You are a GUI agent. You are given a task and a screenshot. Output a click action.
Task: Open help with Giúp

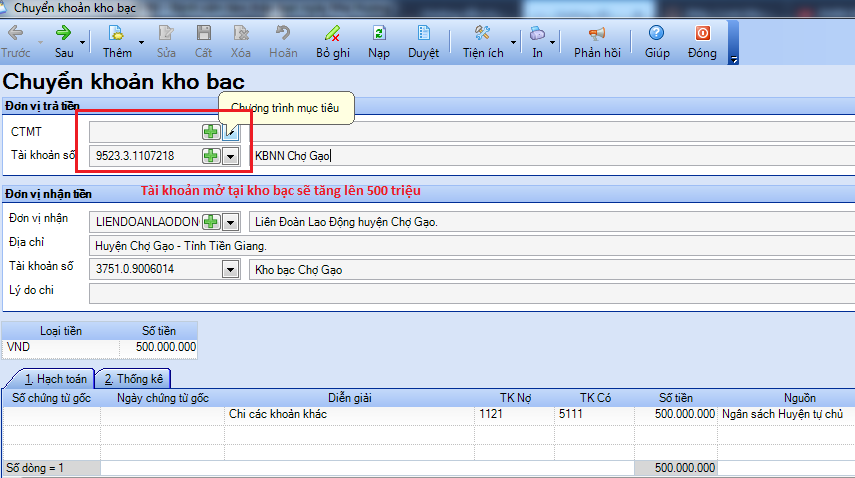click(657, 41)
